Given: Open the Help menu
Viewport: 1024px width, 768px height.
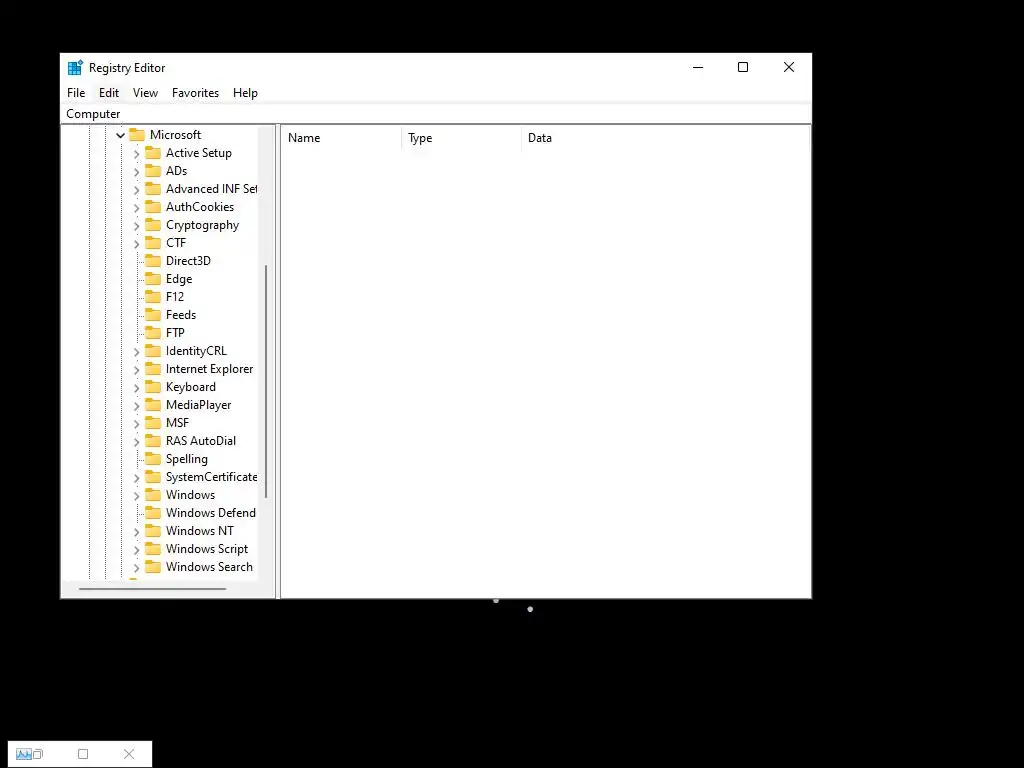Looking at the screenshot, I should [245, 93].
